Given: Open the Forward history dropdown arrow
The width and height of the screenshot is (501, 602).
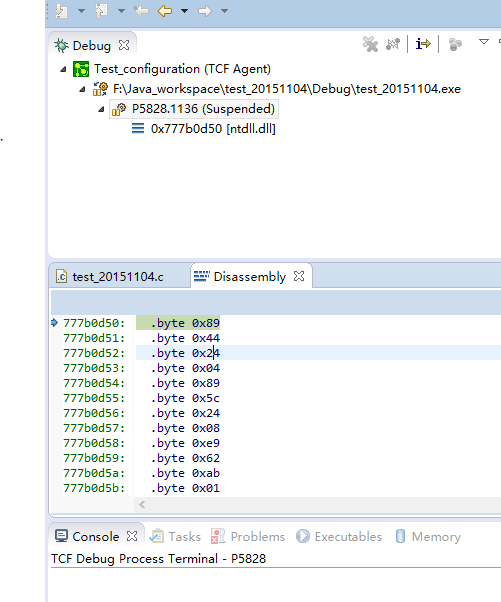Looking at the screenshot, I should pos(225,11).
